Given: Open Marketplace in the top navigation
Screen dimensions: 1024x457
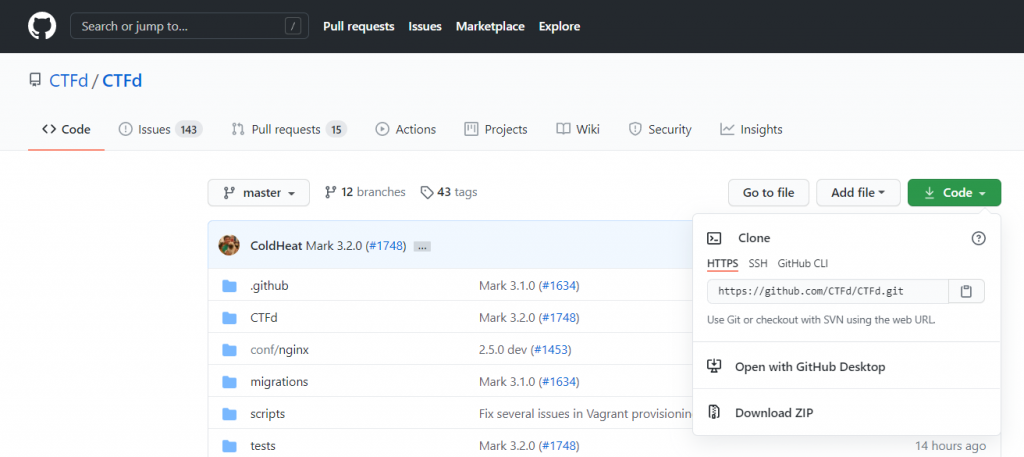Looking at the screenshot, I should tap(490, 26).
